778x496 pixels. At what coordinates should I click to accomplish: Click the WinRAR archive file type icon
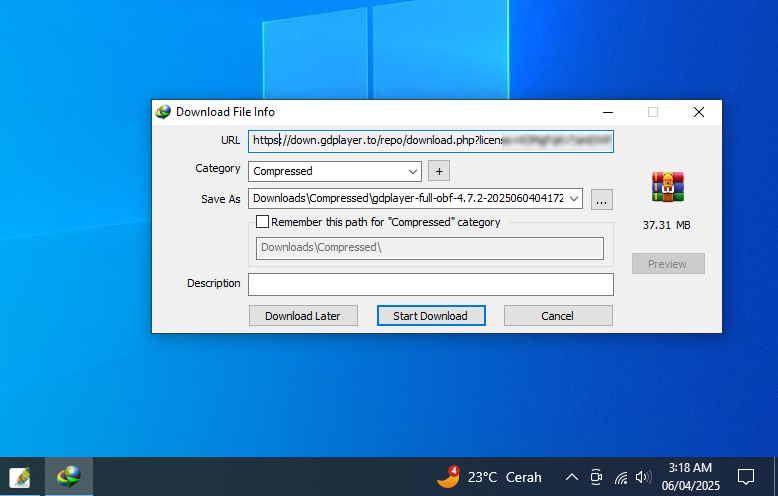click(668, 187)
